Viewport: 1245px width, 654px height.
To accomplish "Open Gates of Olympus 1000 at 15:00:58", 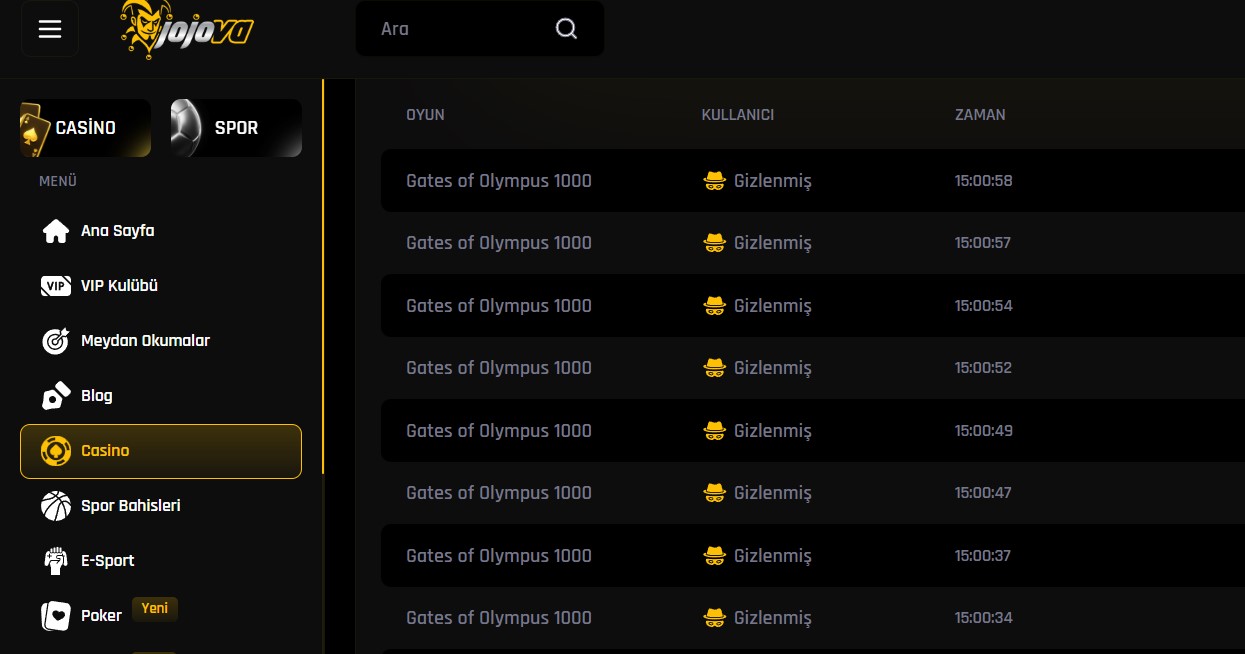I will click(x=498, y=181).
